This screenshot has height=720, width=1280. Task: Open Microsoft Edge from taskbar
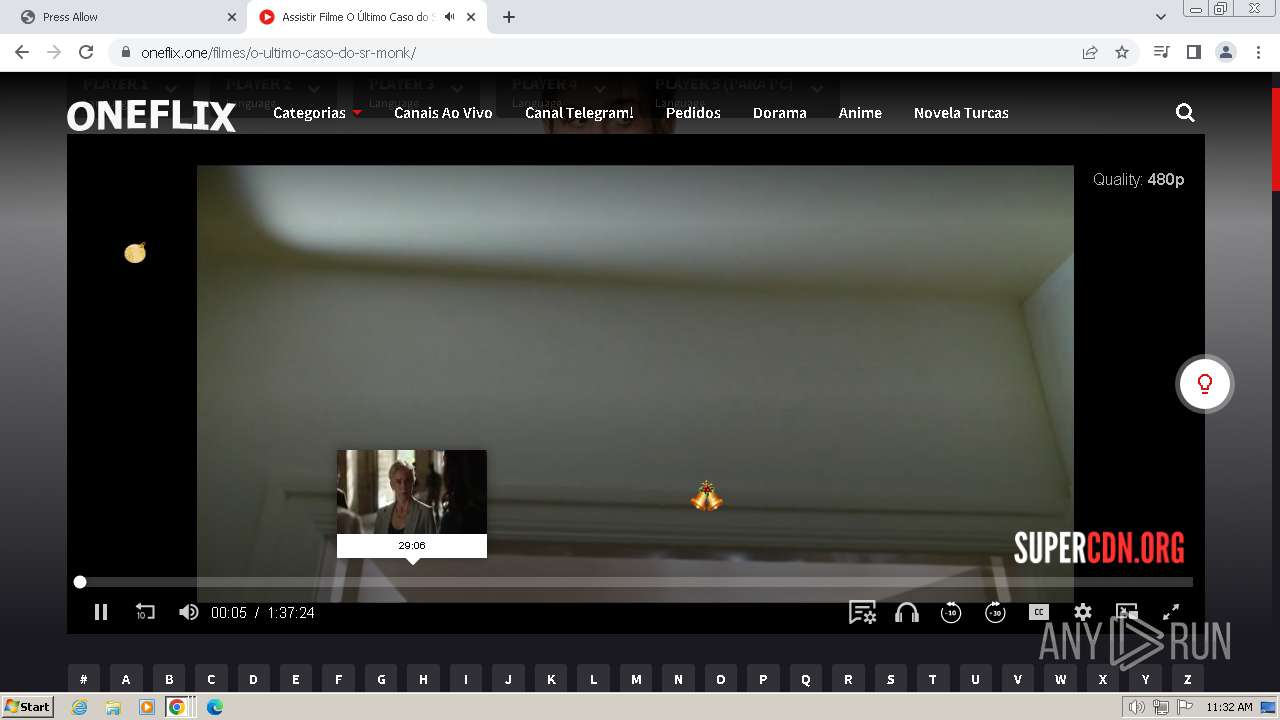(214, 707)
